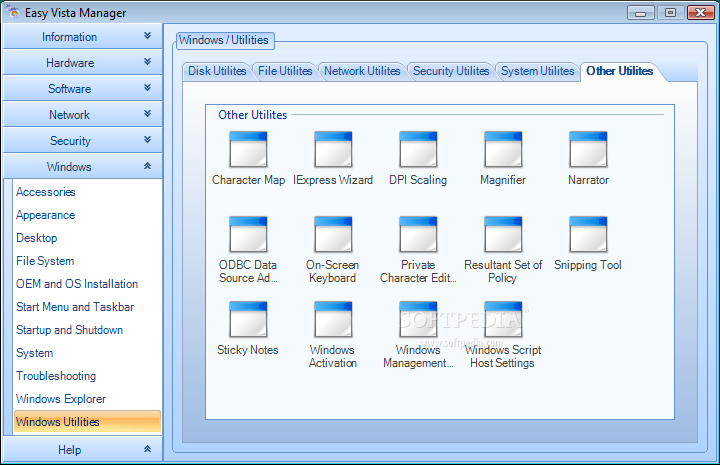
Task: Open Appearance under Windows
Action: pyautogui.click(x=45, y=215)
